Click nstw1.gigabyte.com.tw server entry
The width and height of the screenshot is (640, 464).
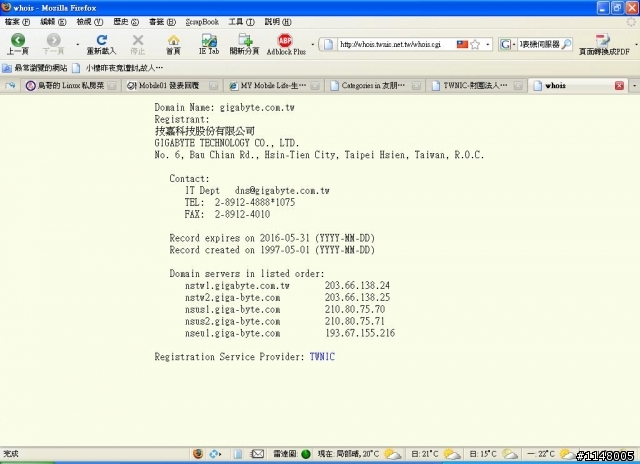237,285
